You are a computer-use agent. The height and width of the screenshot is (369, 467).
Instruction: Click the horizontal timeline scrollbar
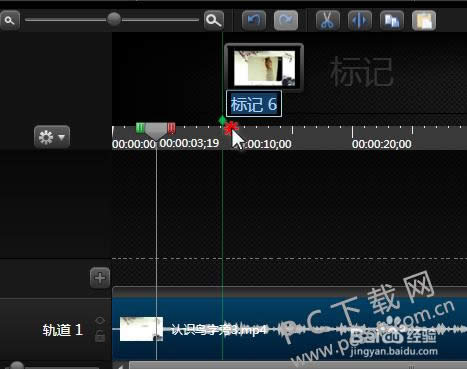pyautogui.click(x=298, y=365)
